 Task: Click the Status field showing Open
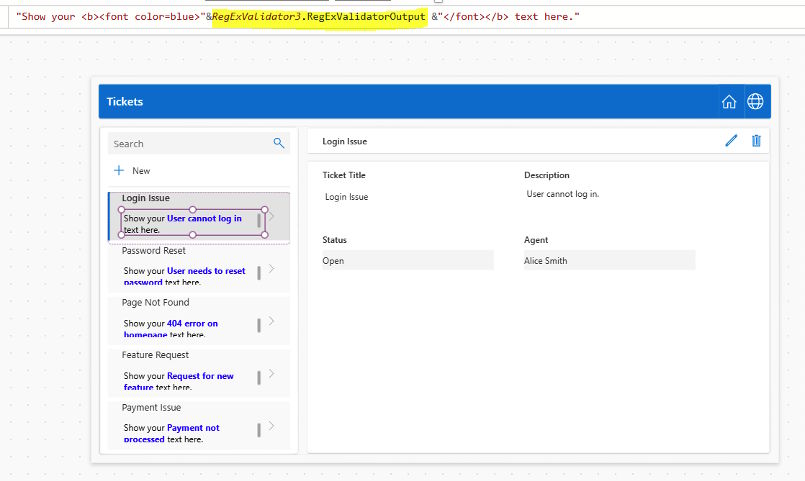[x=408, y=260]
